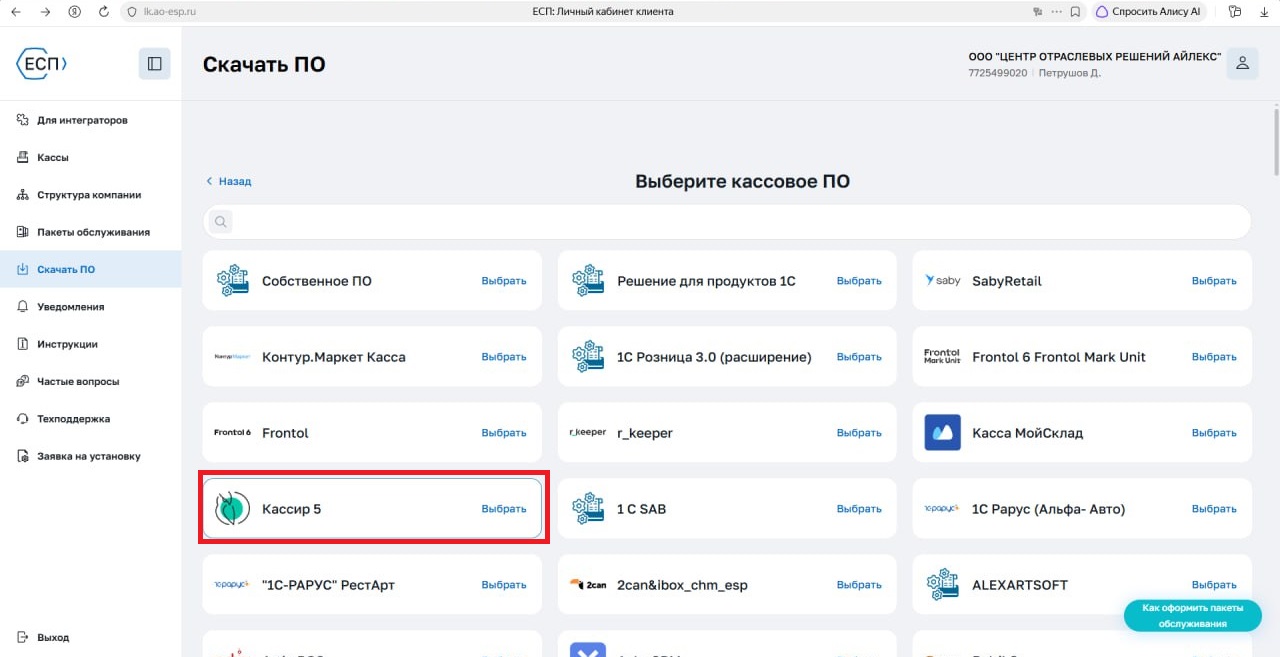Click Выбрать for 1С Розница 3.0 (расширение)
Image resolution: width=1280 pixels, height=657 pixels.
[859, 357]
